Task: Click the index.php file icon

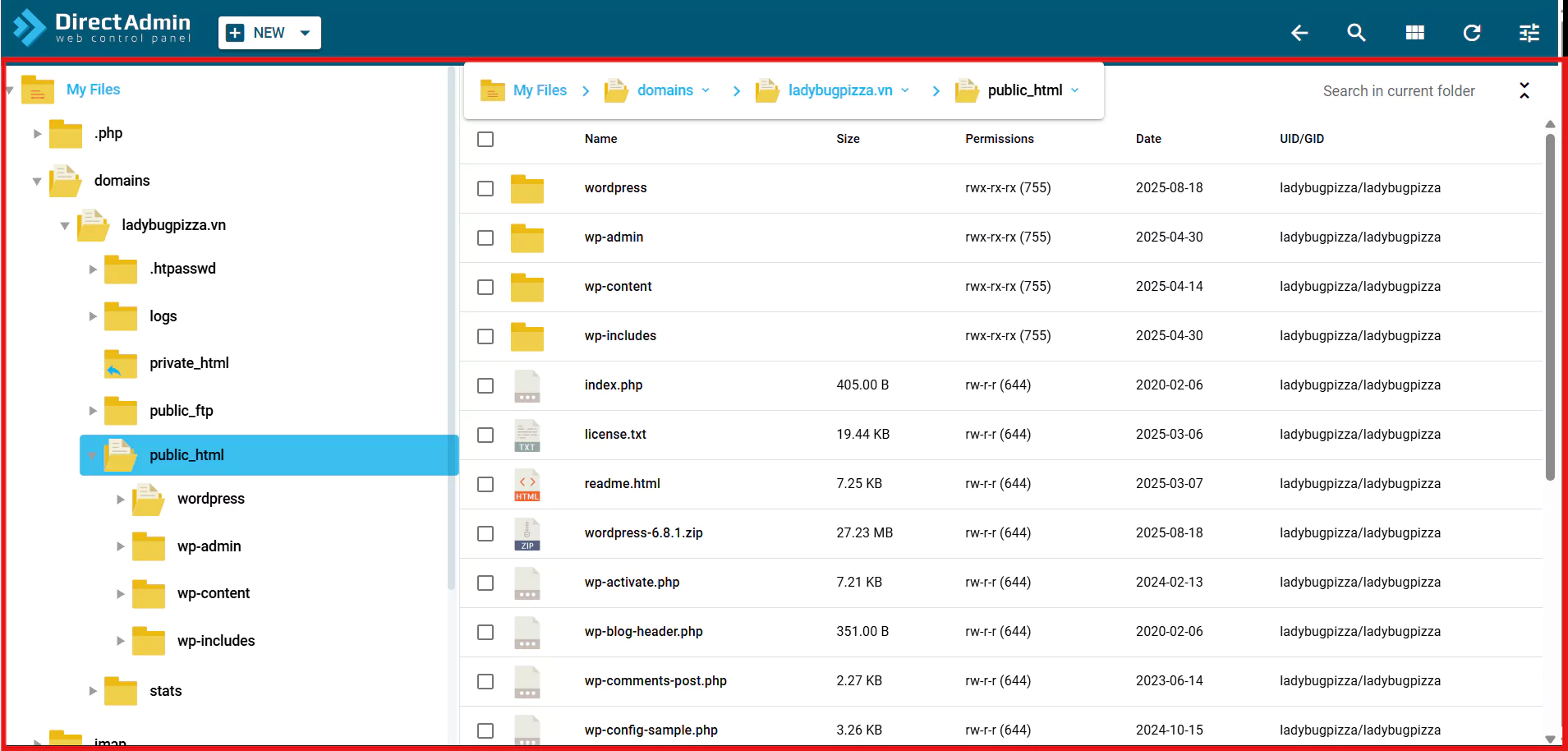Action: pos(527,385)
